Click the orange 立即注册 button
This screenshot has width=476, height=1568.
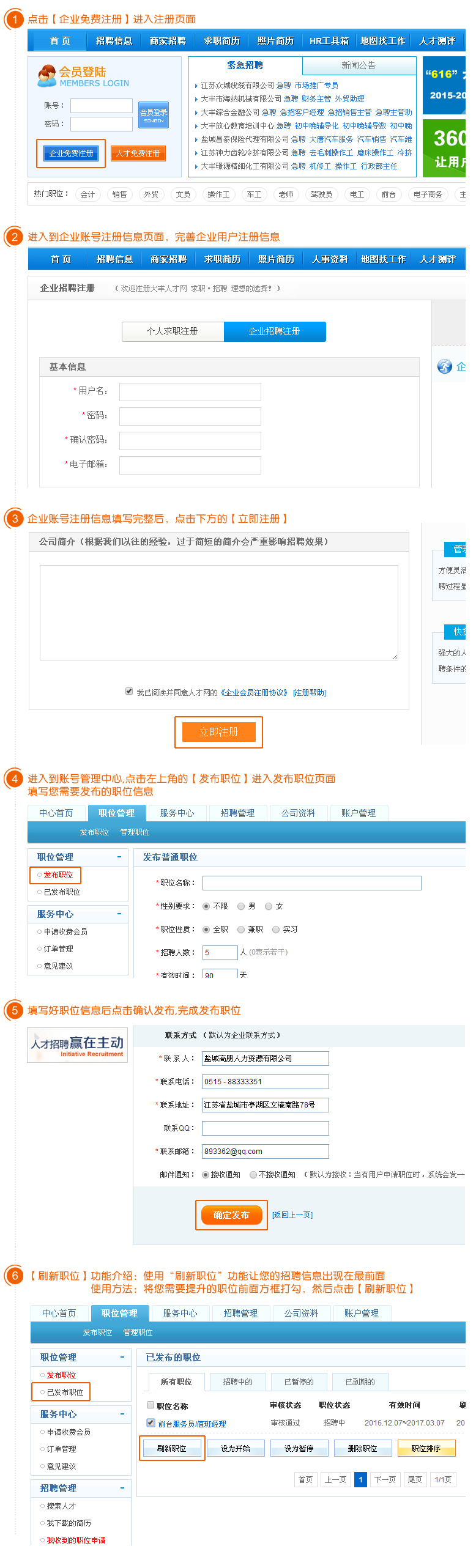(218, 732)
